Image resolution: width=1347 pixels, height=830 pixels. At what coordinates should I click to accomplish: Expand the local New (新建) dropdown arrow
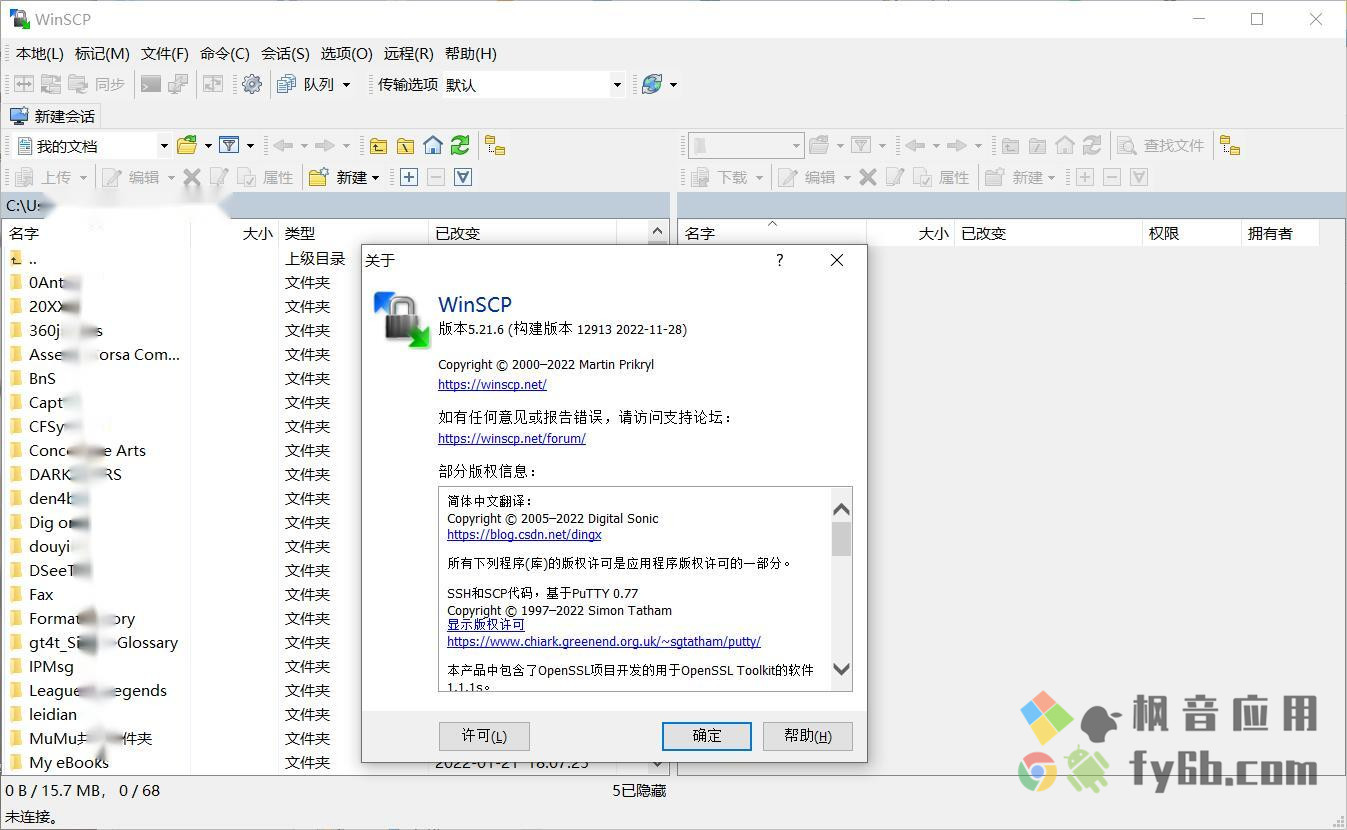375,177
